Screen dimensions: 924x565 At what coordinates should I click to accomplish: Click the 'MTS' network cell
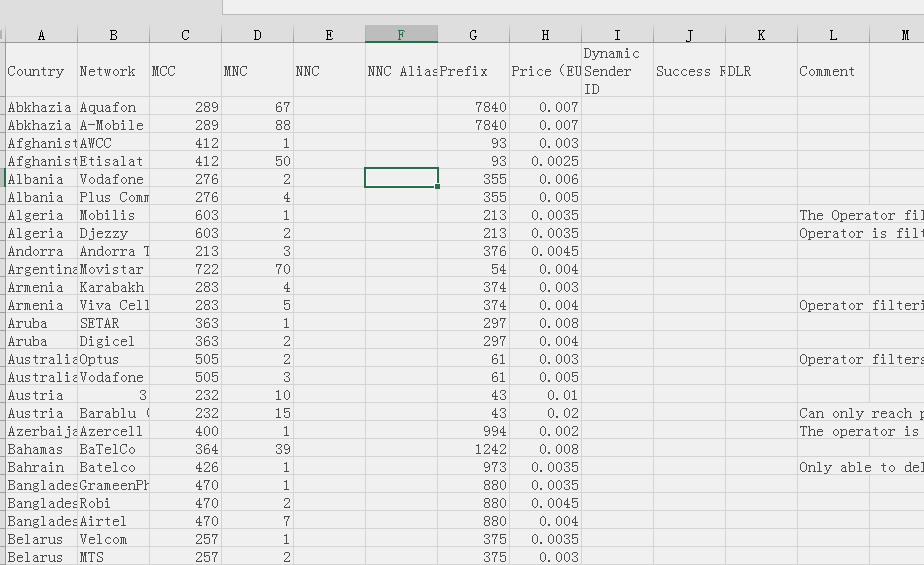pyautogui.click(x=113, y=557)
